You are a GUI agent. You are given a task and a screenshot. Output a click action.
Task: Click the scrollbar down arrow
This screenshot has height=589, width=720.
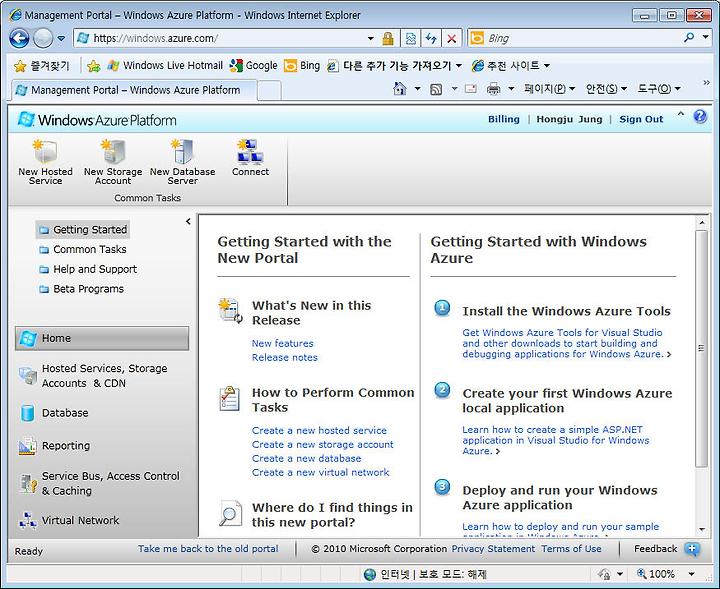(702, 529)
